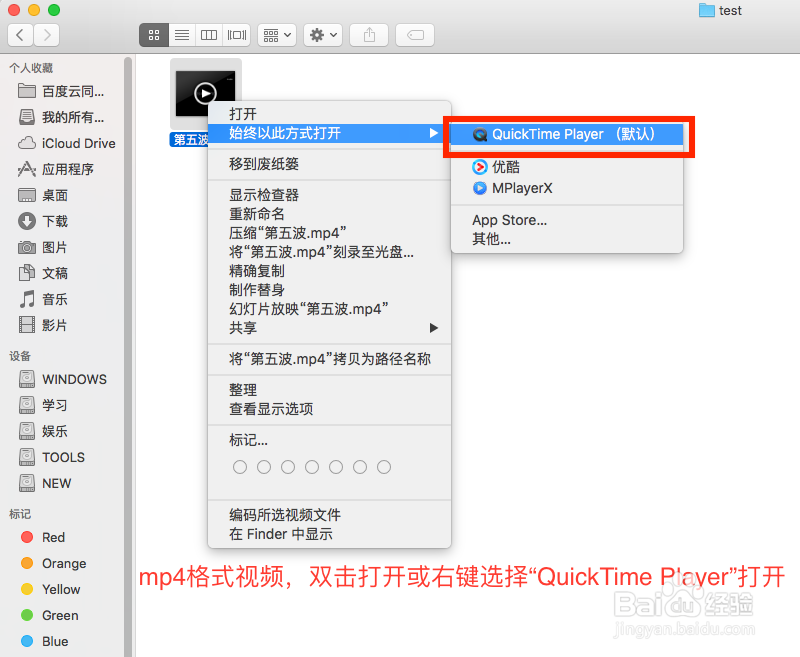Choose 精确复制
The image size is (800, 657).
click(x=330, y=271)
